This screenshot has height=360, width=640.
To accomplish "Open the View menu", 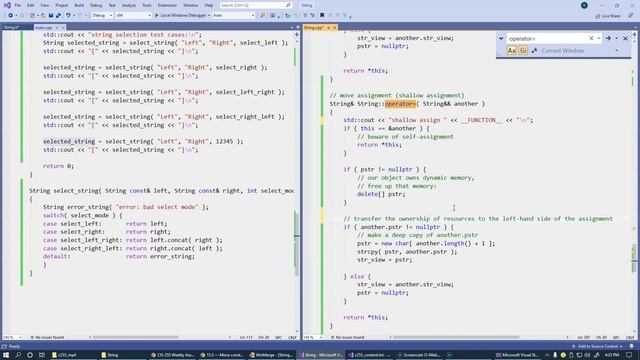I will [x=44, y=5].
